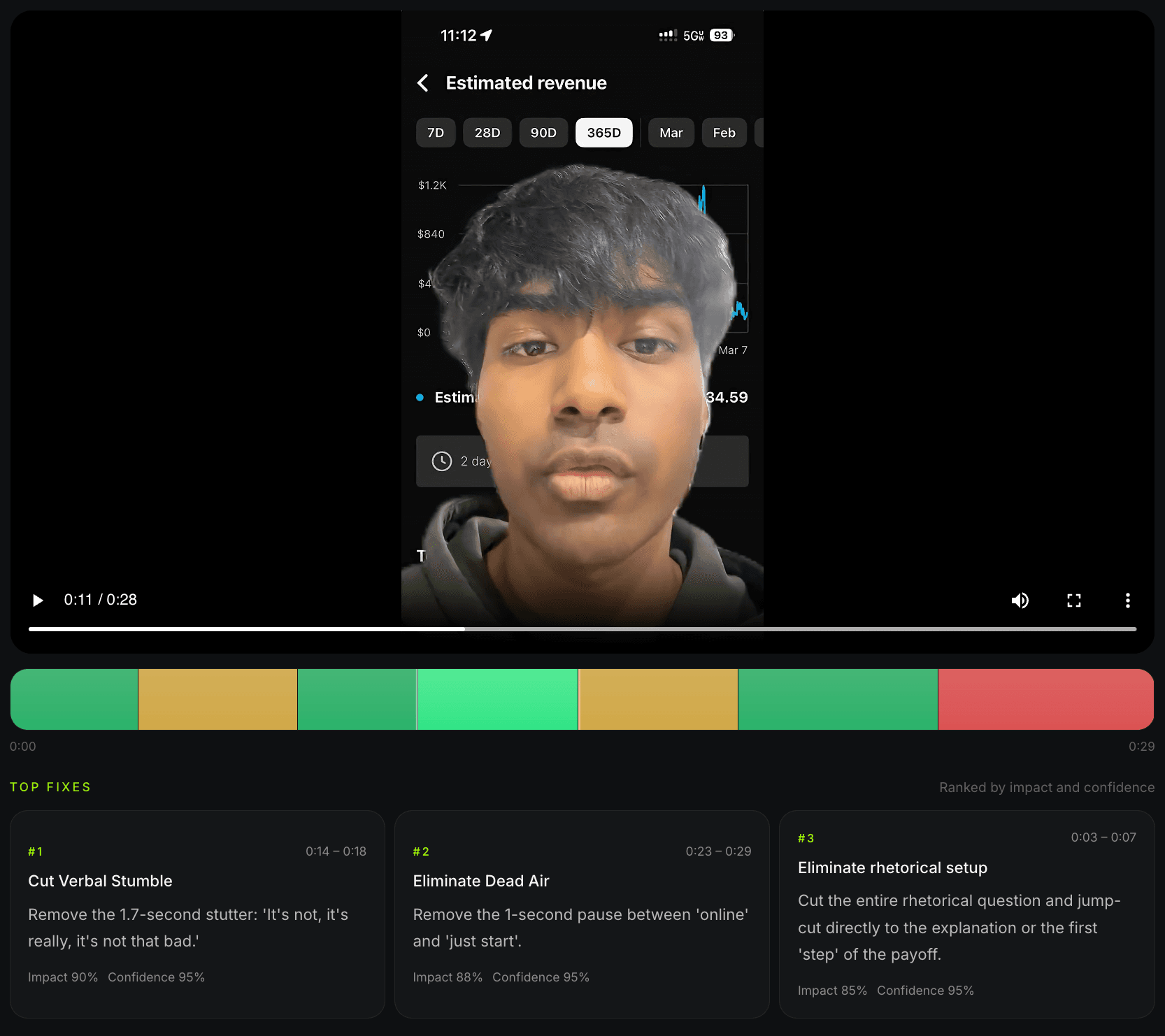Viewport: 1165px width, 1036px height.
Task: Enable the 90D view
Action: [543, 132]
